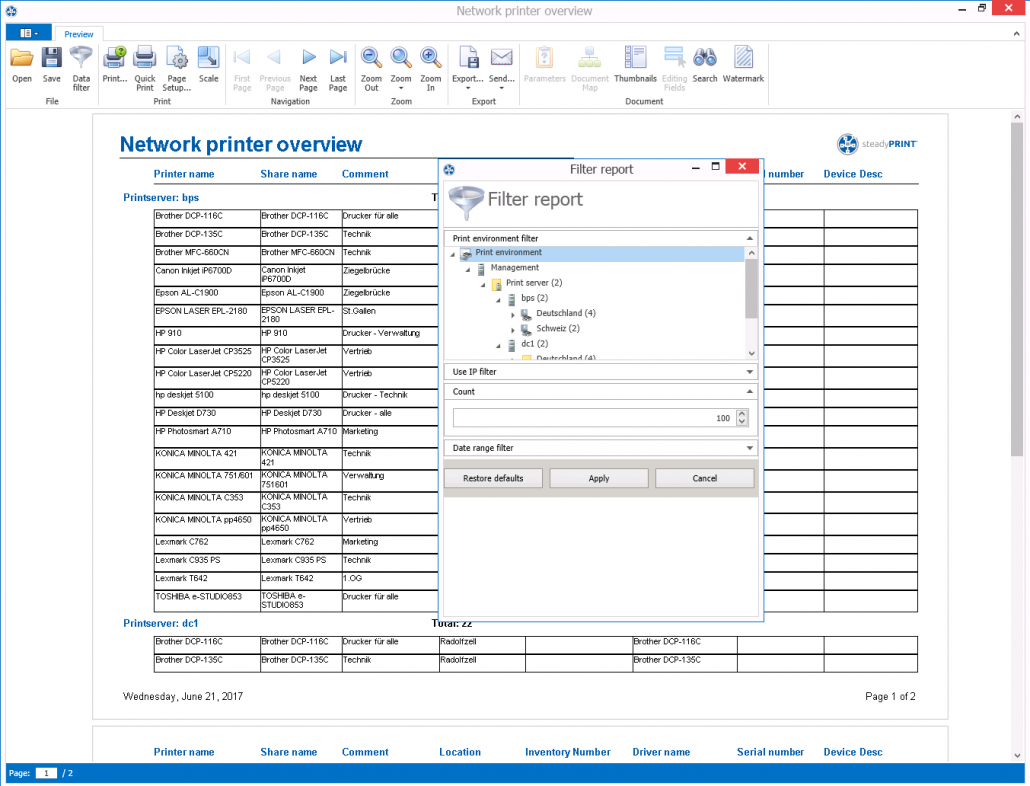
Task: Collapse the ribbon with top-right chevron
Action: coord(1017,33)
